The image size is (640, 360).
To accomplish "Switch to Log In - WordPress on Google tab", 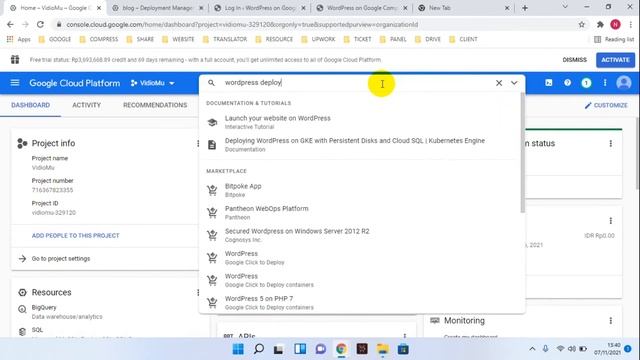I will [260, 8].
